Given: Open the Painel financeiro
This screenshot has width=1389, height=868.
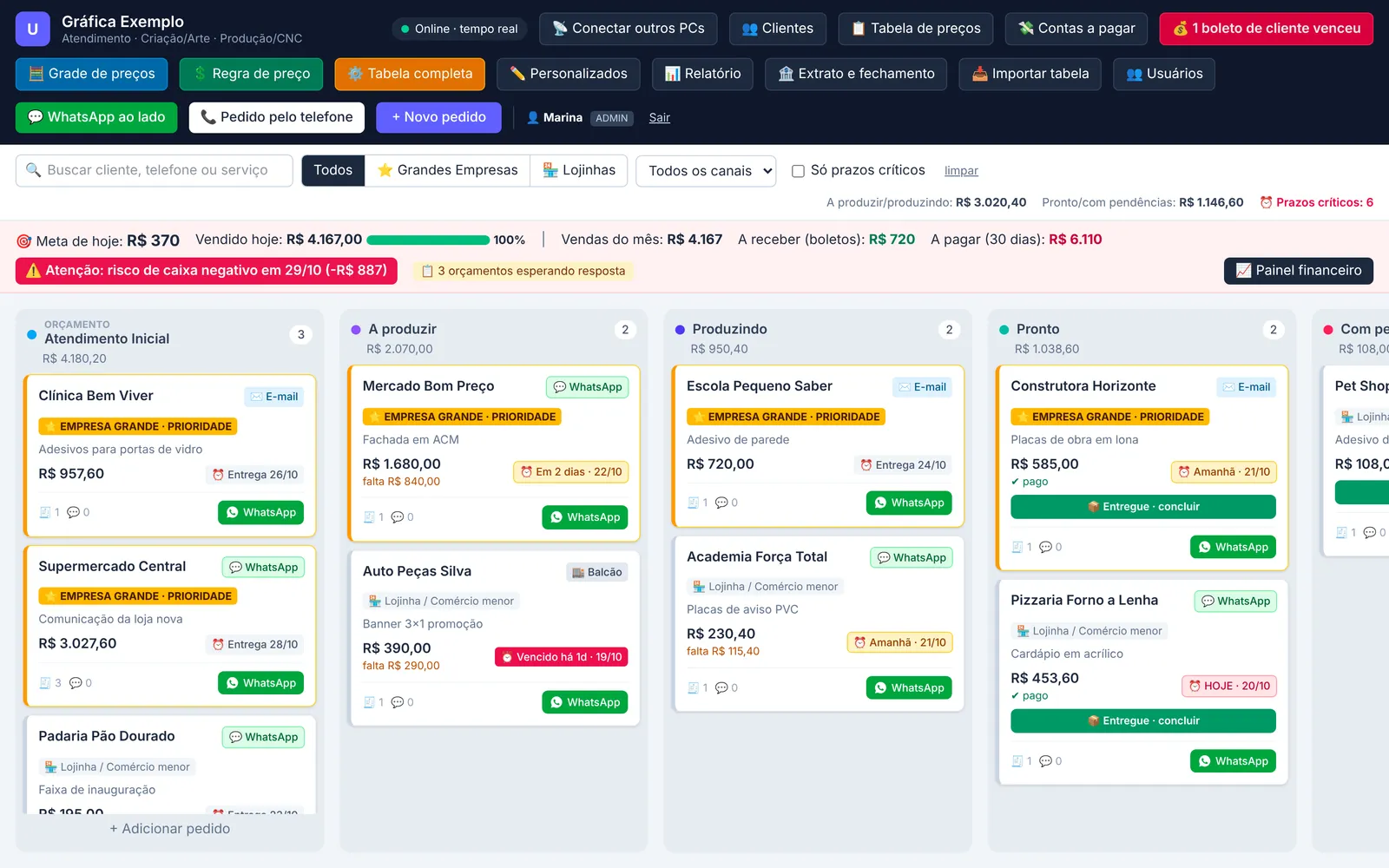Looking at the screenshot, I should (x=1299, y=271).
